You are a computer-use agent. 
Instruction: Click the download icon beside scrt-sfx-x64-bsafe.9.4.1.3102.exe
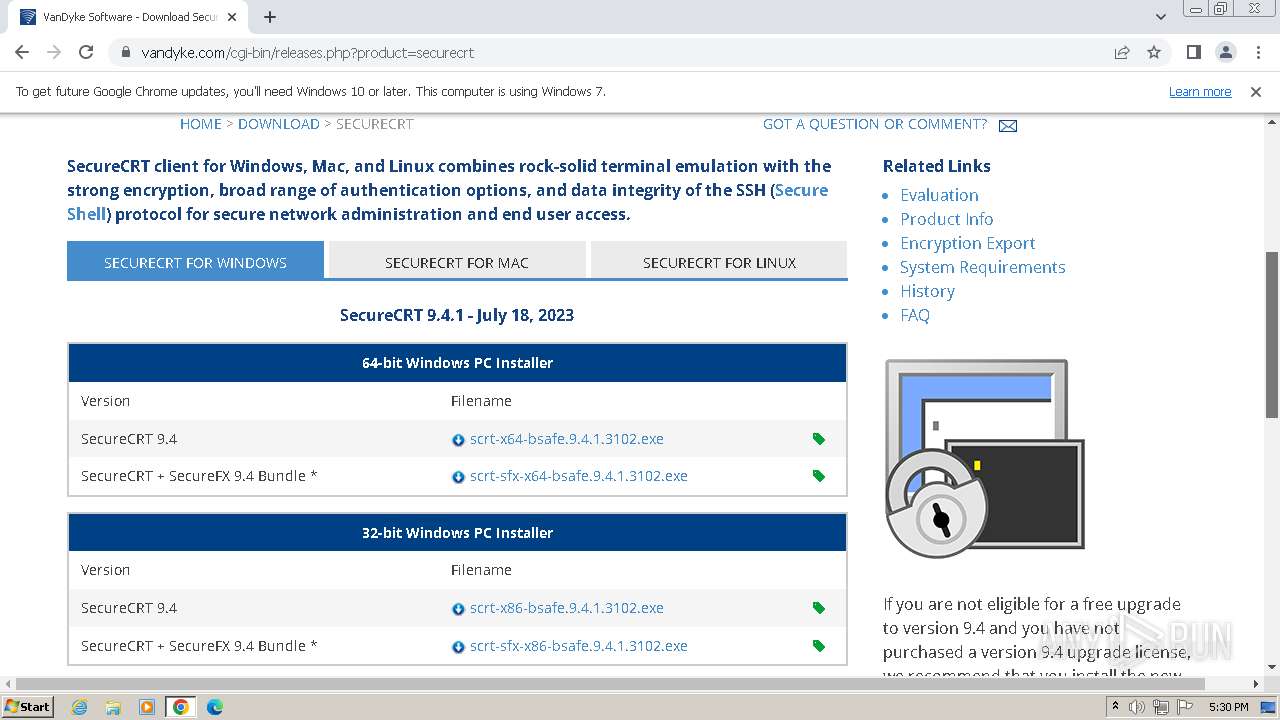[x=458, y=477]
